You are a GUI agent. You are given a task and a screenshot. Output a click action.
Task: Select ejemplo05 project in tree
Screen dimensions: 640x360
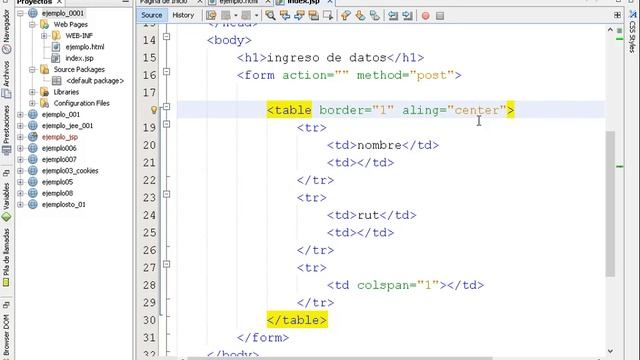click(x=57, y=182)
